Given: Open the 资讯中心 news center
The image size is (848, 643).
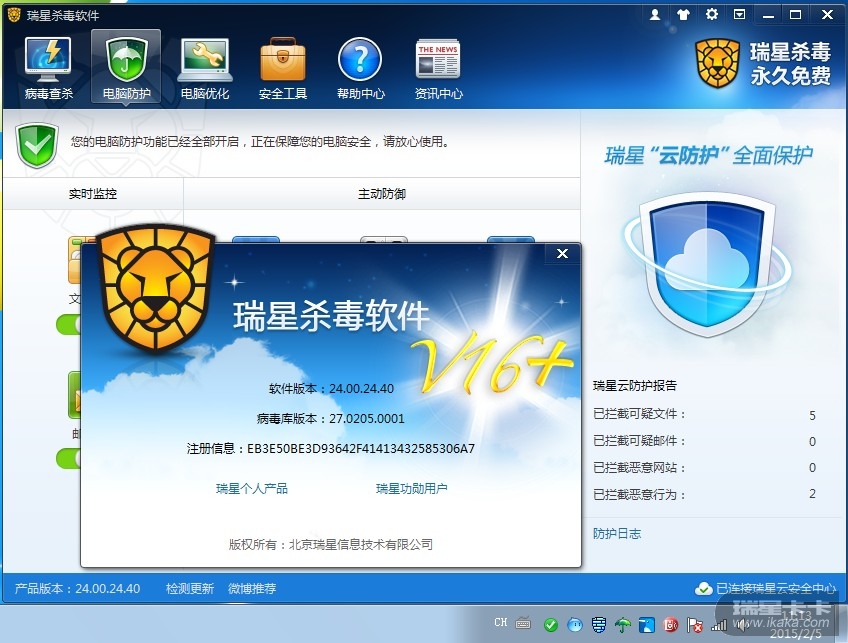Looking at the screenshot, I should [439, 67].
